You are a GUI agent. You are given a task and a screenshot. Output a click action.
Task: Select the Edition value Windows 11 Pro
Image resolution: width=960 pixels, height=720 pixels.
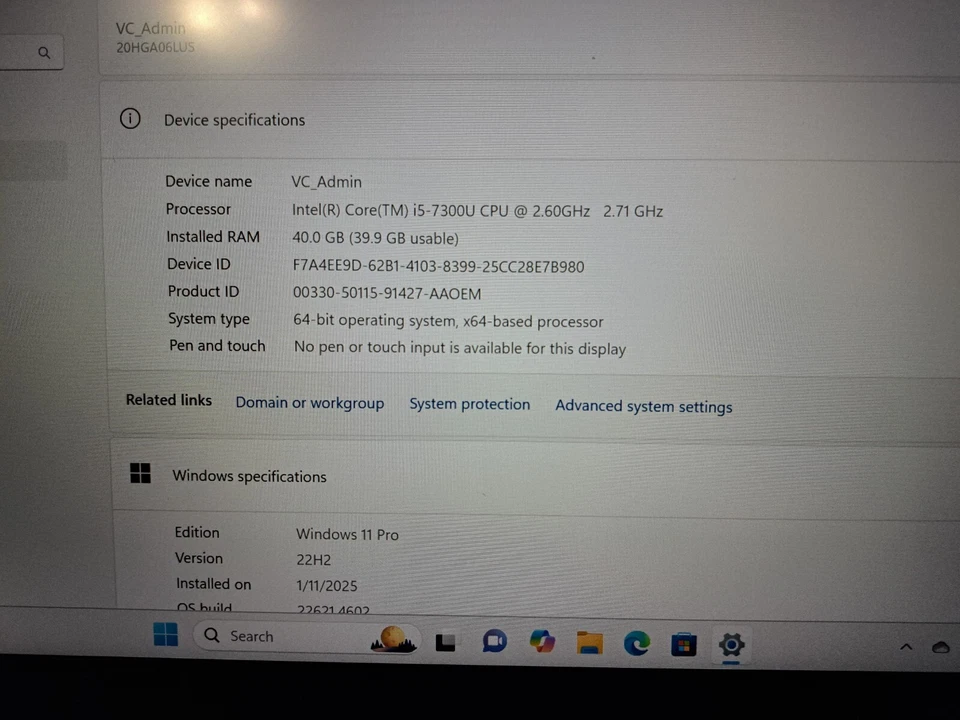point(347,534)
